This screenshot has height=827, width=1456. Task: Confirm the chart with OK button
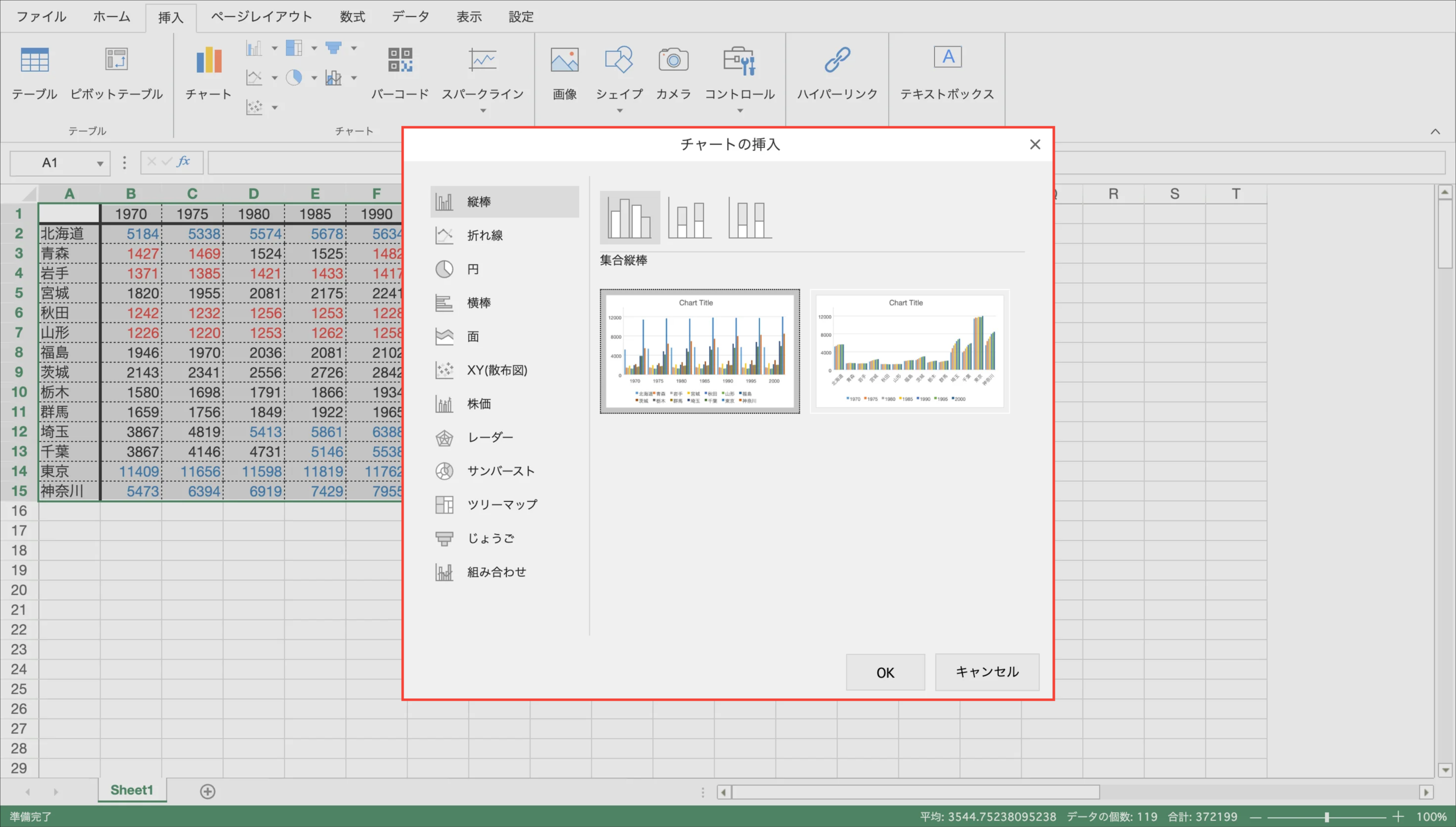click(x=884, y=672)
